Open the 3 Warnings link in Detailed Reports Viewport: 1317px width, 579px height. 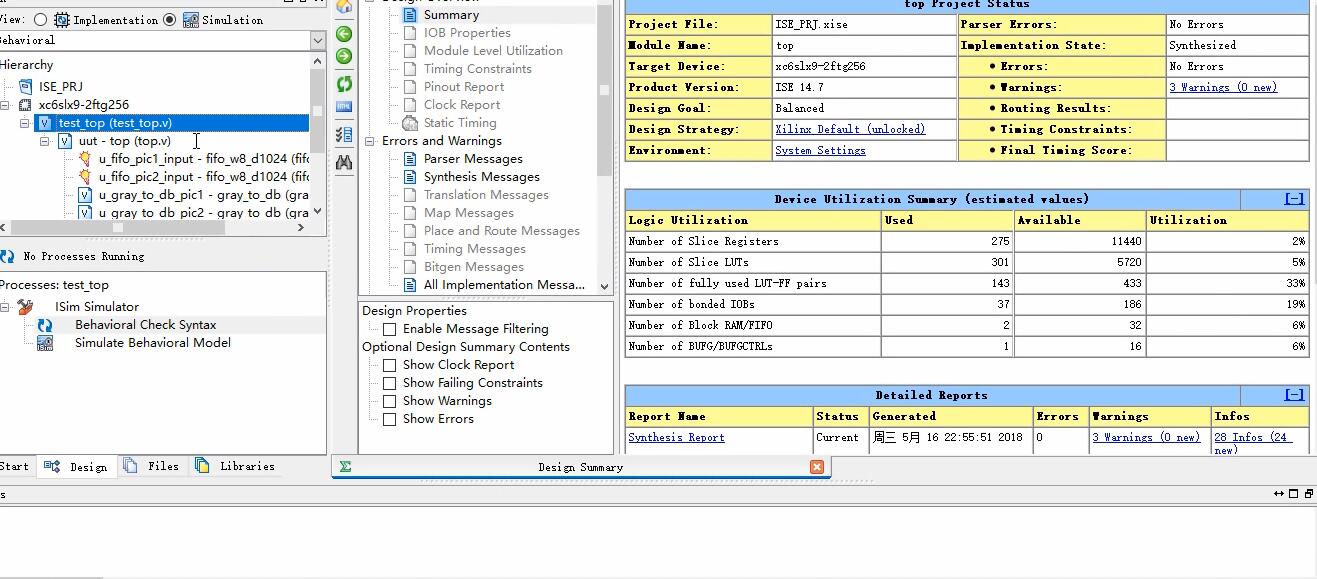(1146, 438)
